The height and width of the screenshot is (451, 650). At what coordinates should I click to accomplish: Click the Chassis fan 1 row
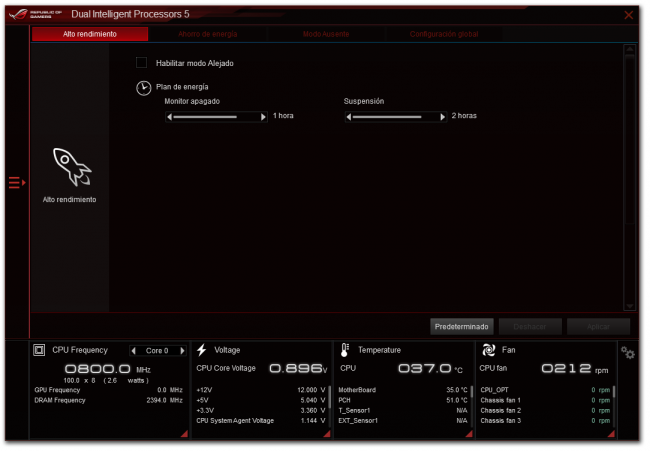coord(545,400)
